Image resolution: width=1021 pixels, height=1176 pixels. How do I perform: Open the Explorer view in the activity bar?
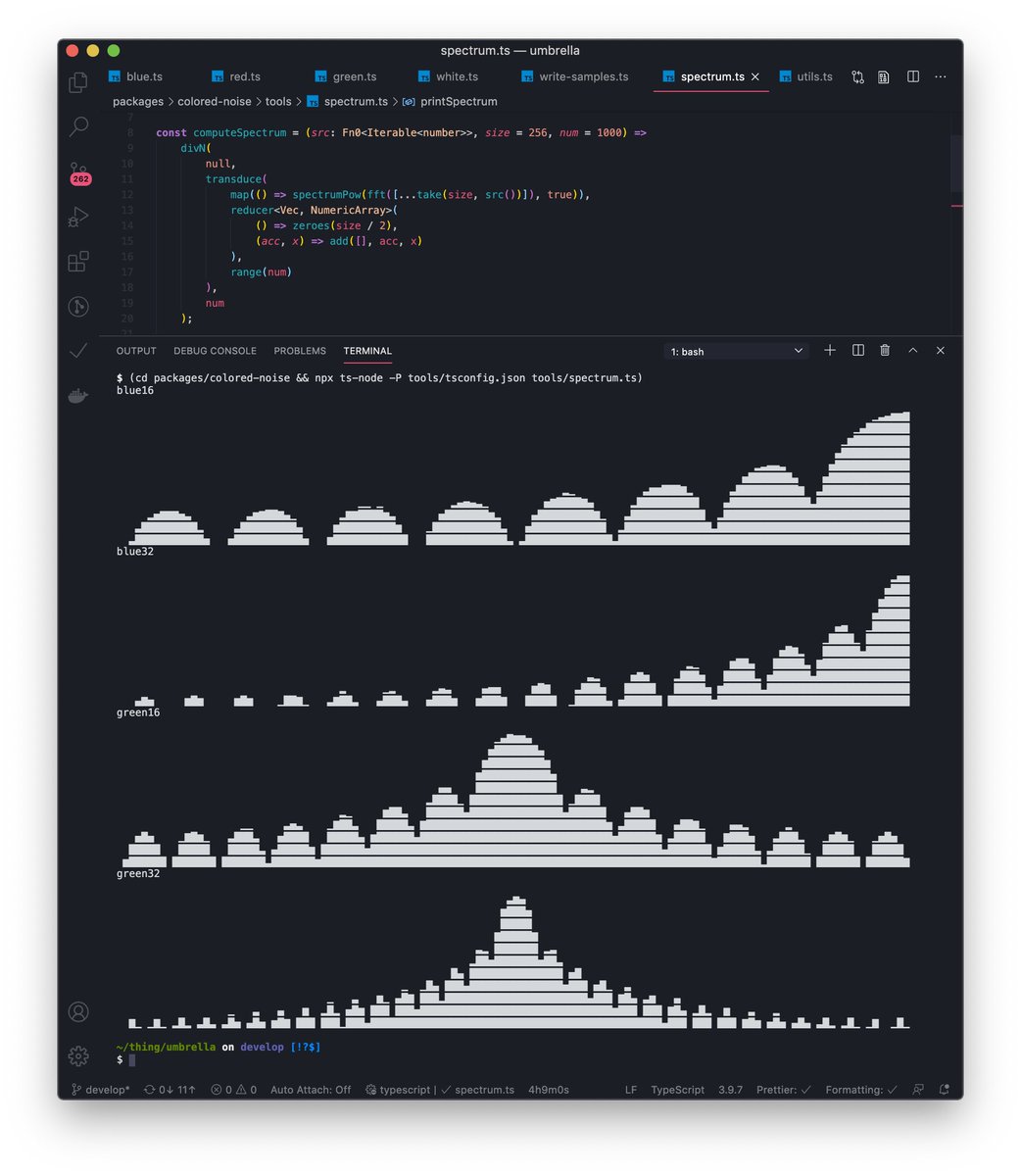77,82
